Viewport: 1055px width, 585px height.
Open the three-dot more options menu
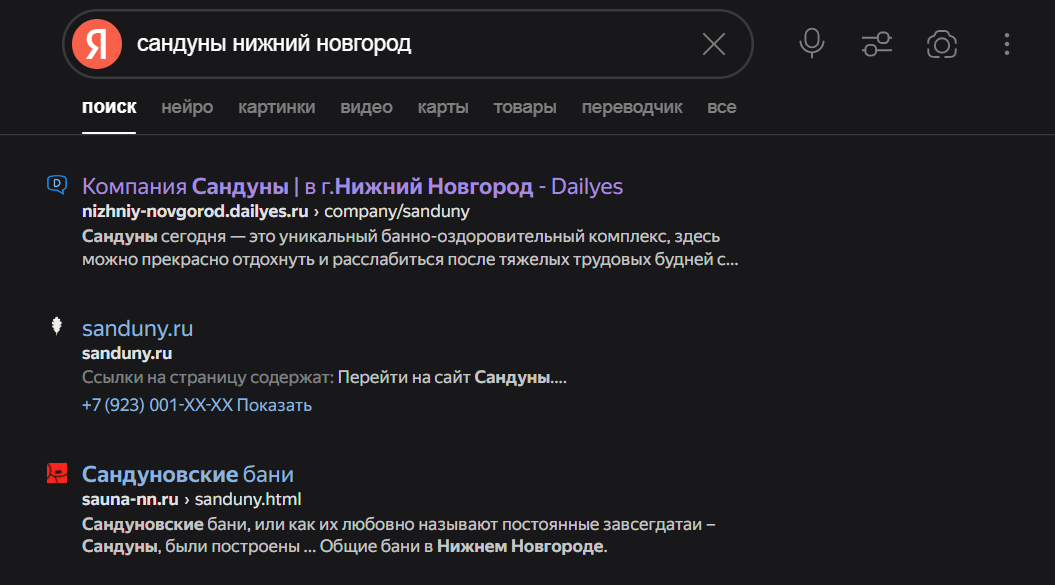[x=1007, y=44]
